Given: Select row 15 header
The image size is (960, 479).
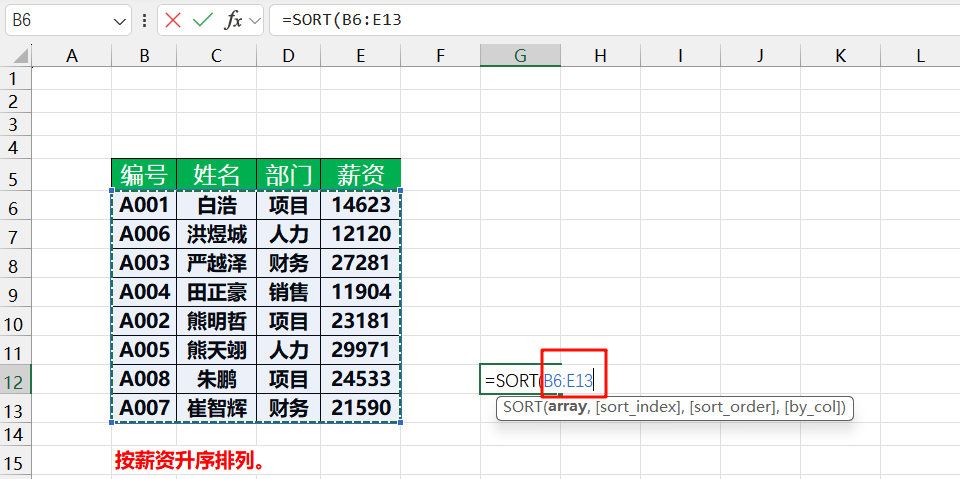Looking at the screenshot, I should (x=15, y=462).
